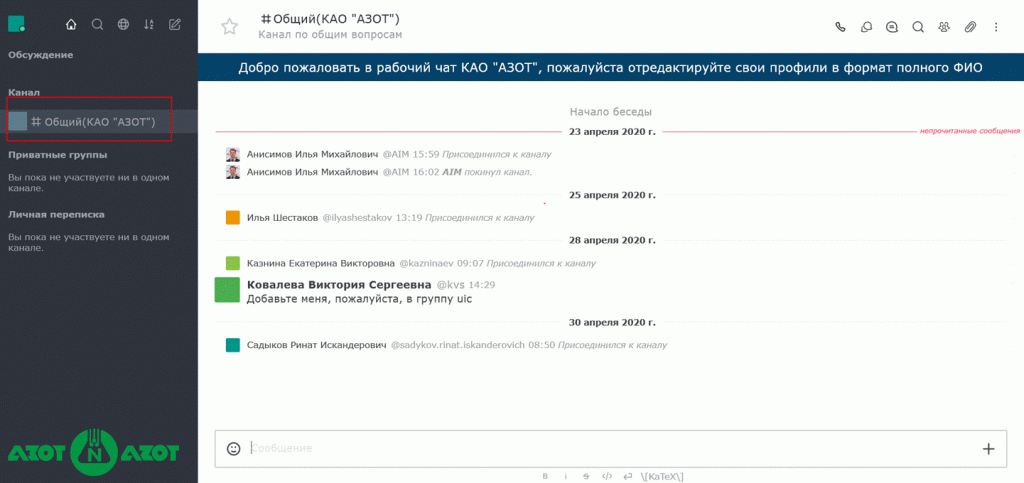Start a call with phone icon
1024x483 pixels.
click(840, 27)
